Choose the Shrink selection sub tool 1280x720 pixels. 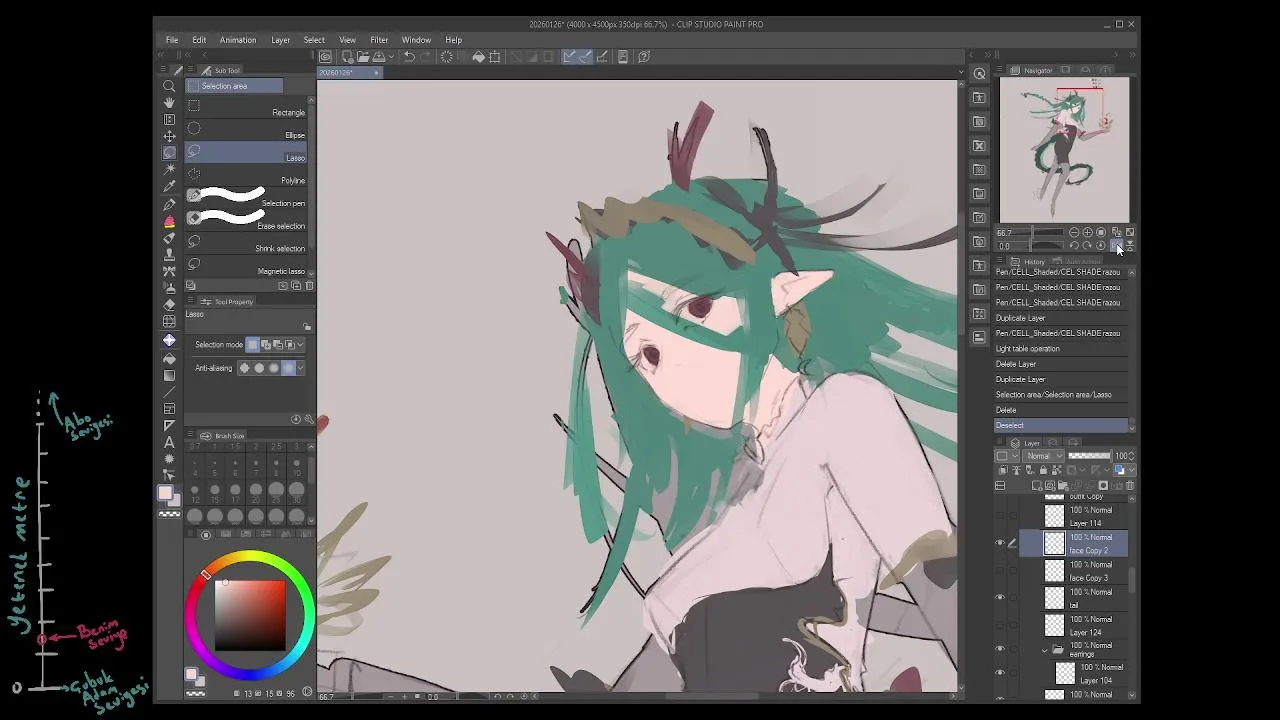(246, 244)
